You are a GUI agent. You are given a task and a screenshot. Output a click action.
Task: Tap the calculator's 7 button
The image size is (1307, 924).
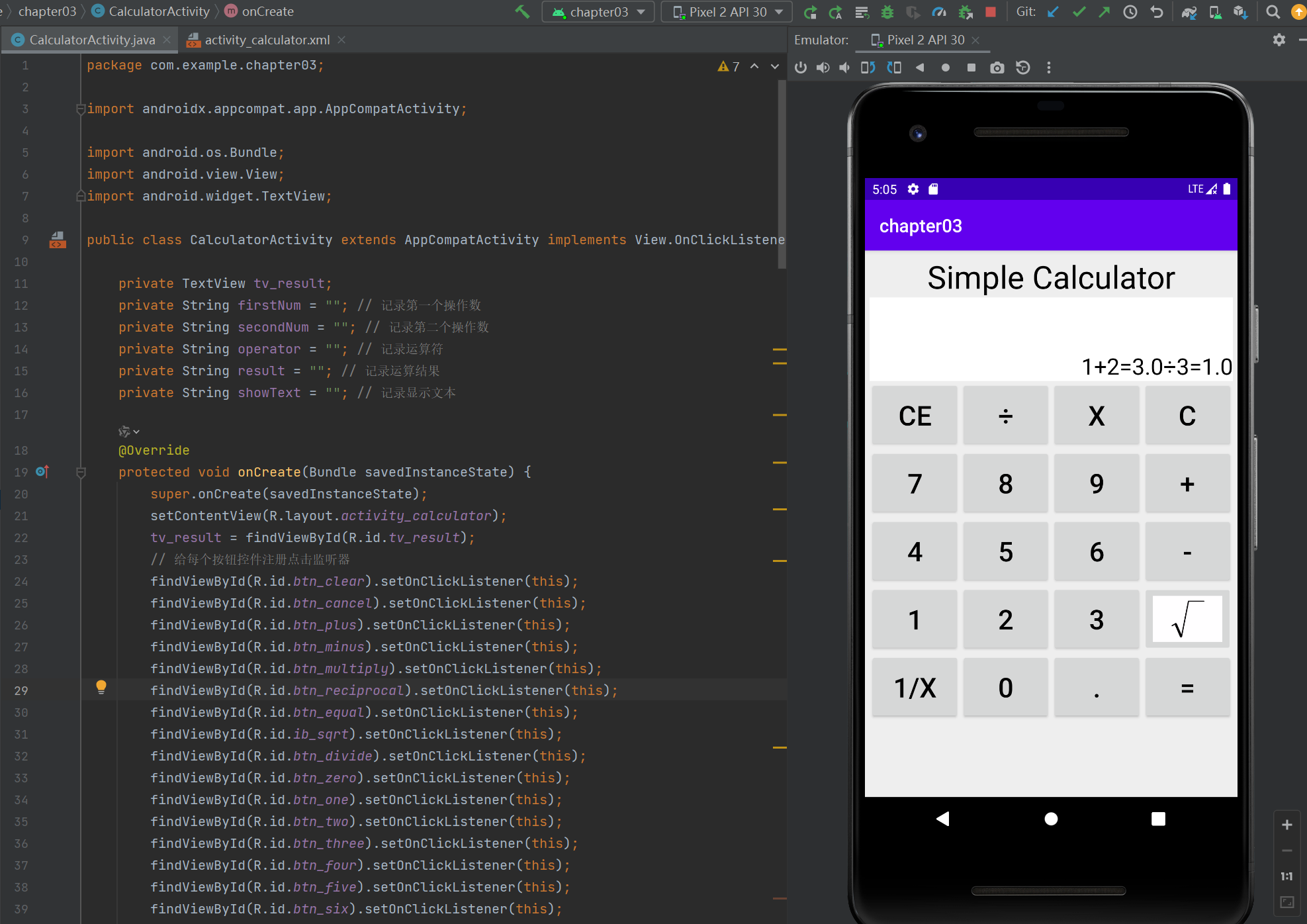(915, 484)
